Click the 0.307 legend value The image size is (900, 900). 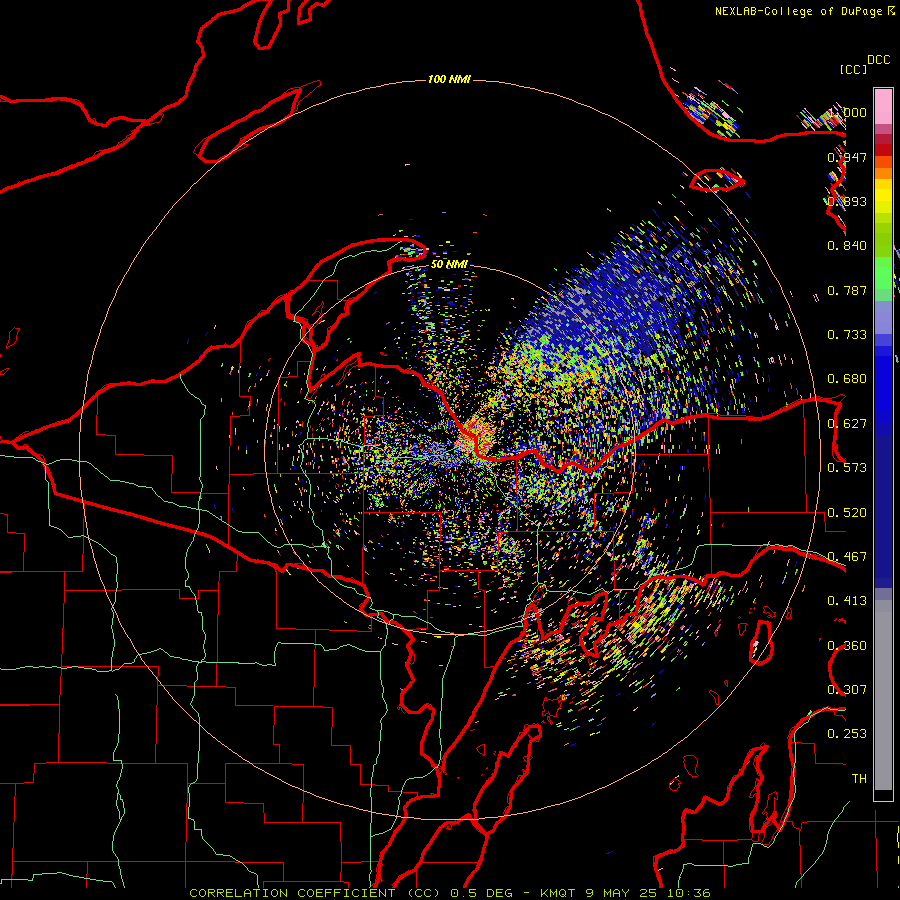click(x=847, y=690)
